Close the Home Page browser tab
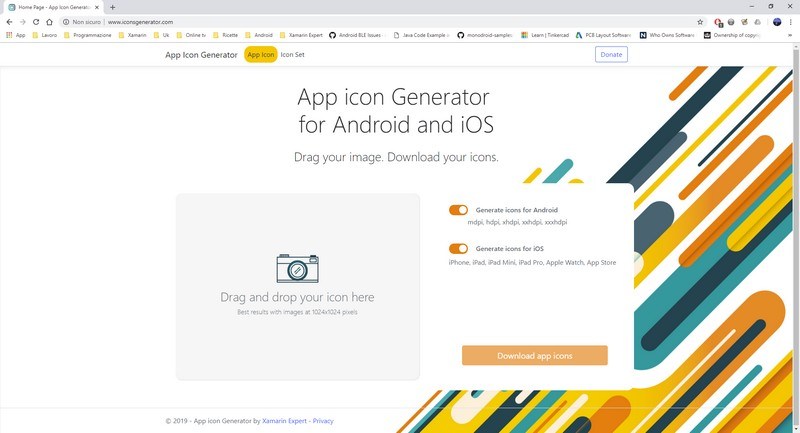 (x=96, y=7)
